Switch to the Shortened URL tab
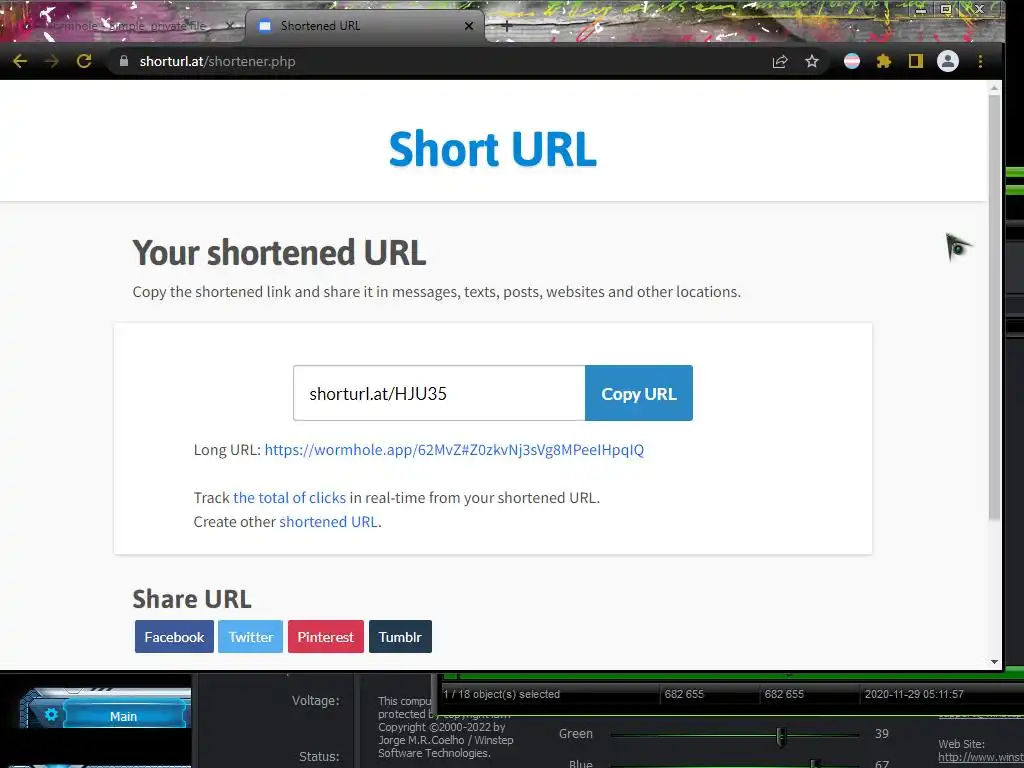 pyautogui.click(x=366, y=26)
